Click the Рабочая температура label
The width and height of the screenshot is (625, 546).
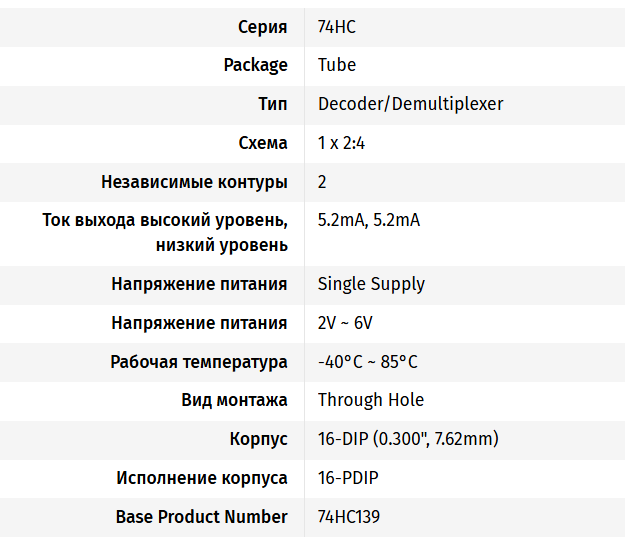tap(199, 362)
